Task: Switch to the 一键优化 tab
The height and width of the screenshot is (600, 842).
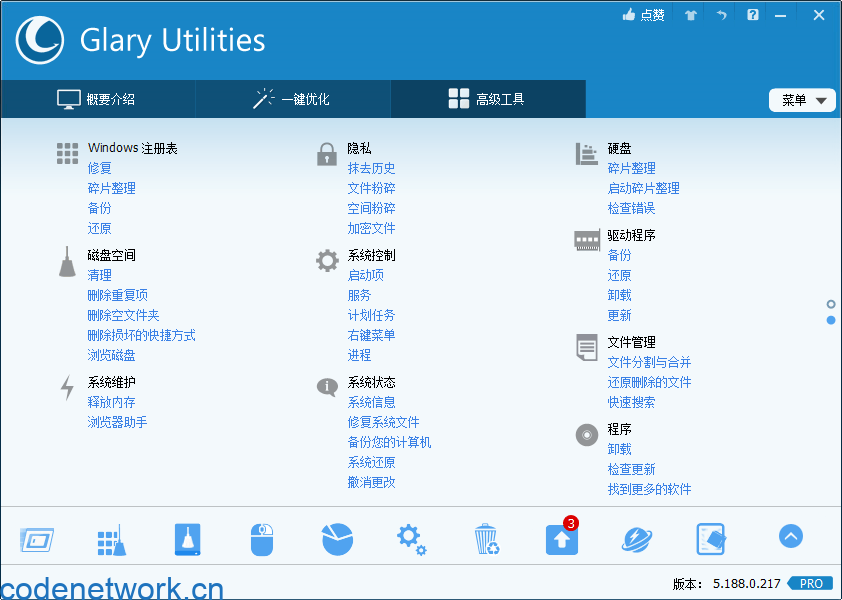Action: (293, 99)
